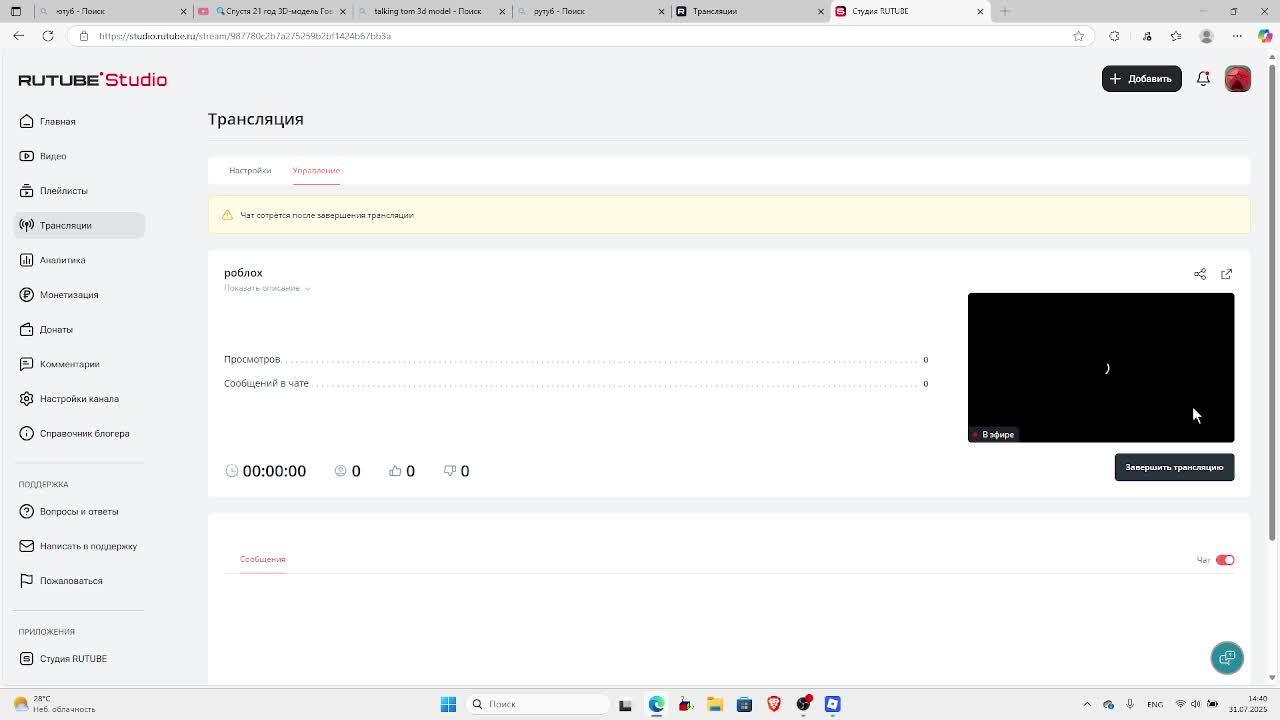Click the share stream icon

1200,274
